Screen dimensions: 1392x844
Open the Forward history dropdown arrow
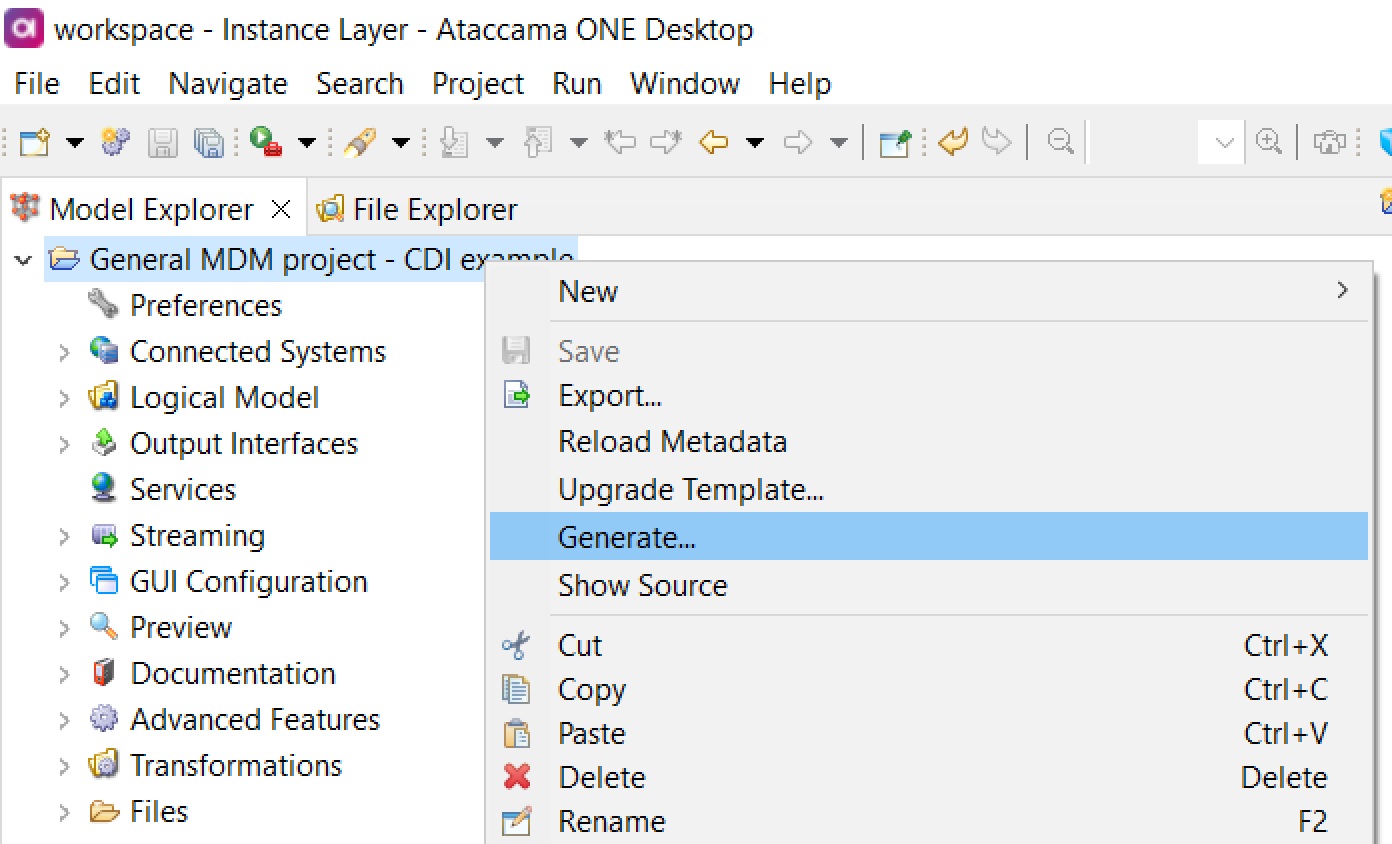point(839,143)
